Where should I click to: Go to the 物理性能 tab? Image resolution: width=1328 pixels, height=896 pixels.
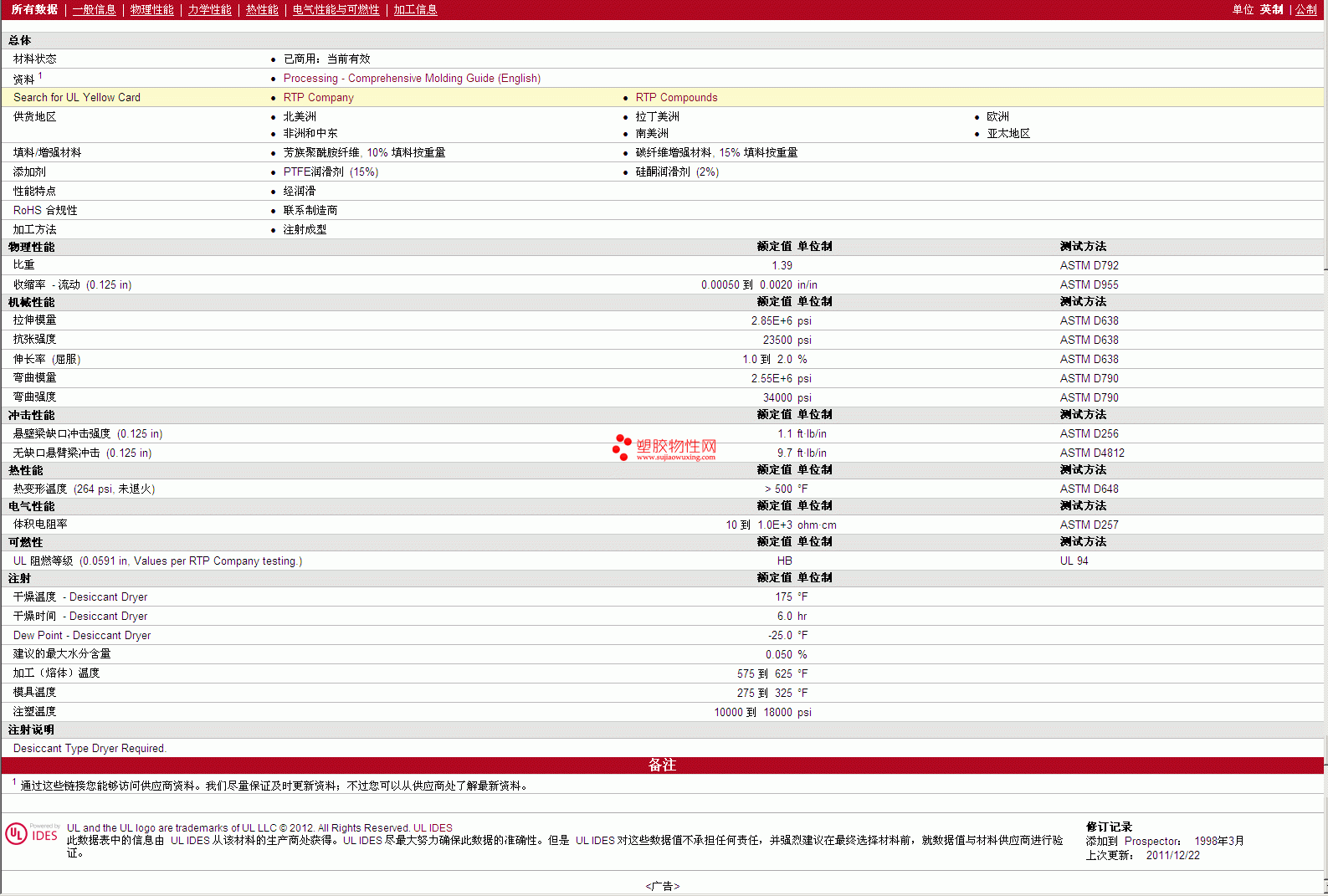[x=152, y=10]
